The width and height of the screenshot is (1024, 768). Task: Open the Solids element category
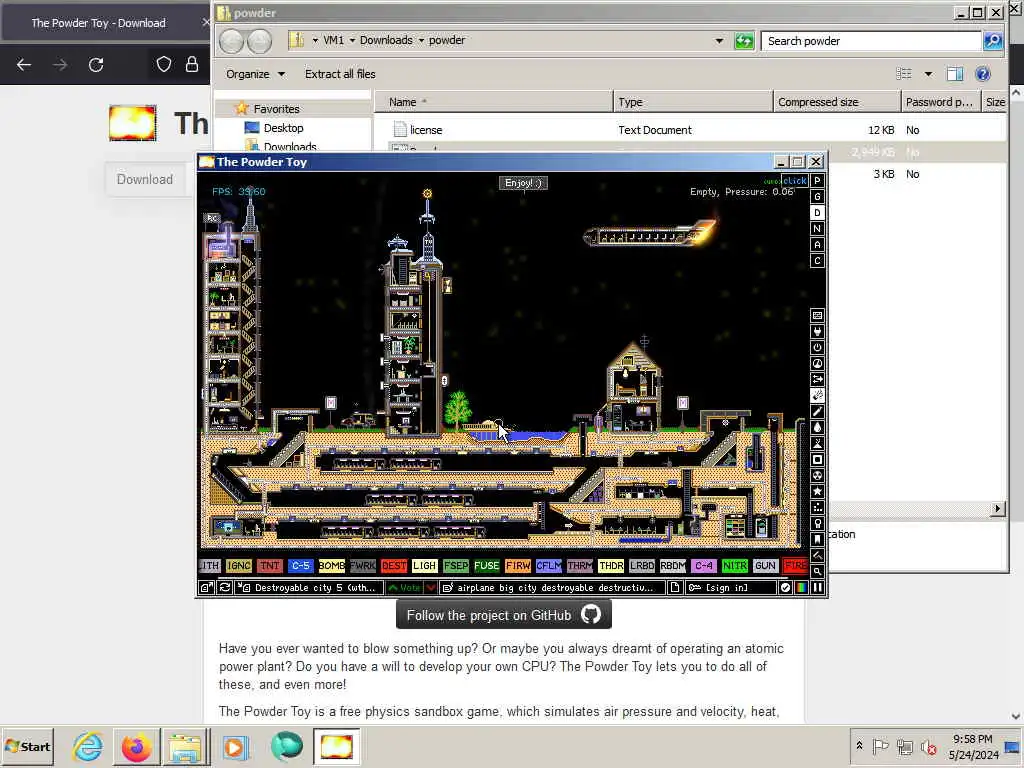(x=817, y=460)
